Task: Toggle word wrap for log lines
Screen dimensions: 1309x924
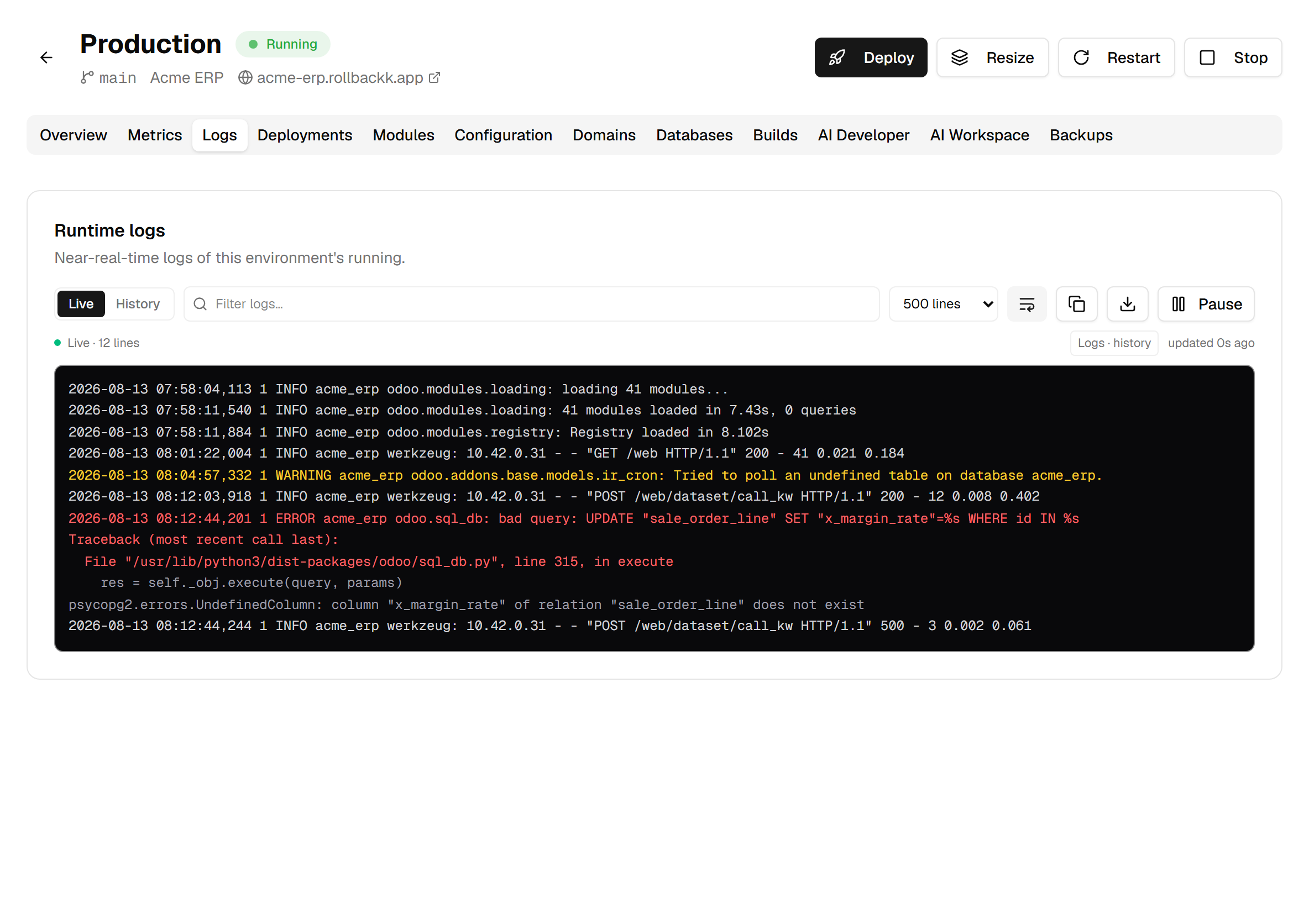Action: [x=1026, y=304]
